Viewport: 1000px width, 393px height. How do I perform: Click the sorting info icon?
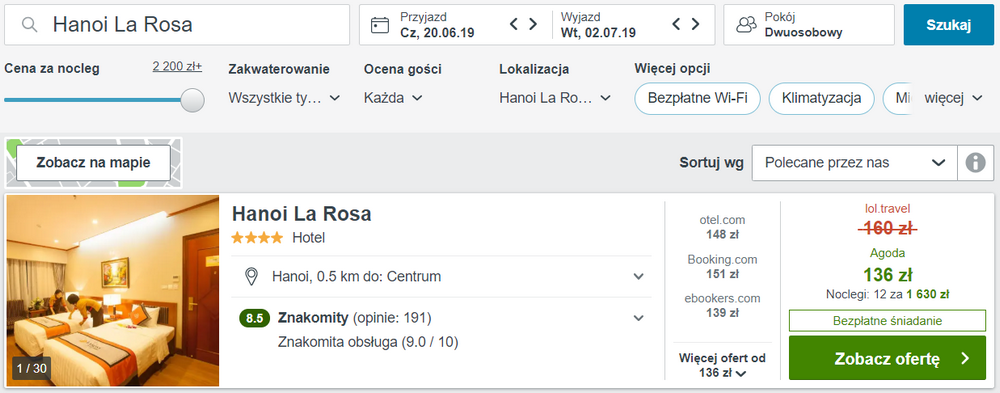pyautogui.click(x=975, y=163)
